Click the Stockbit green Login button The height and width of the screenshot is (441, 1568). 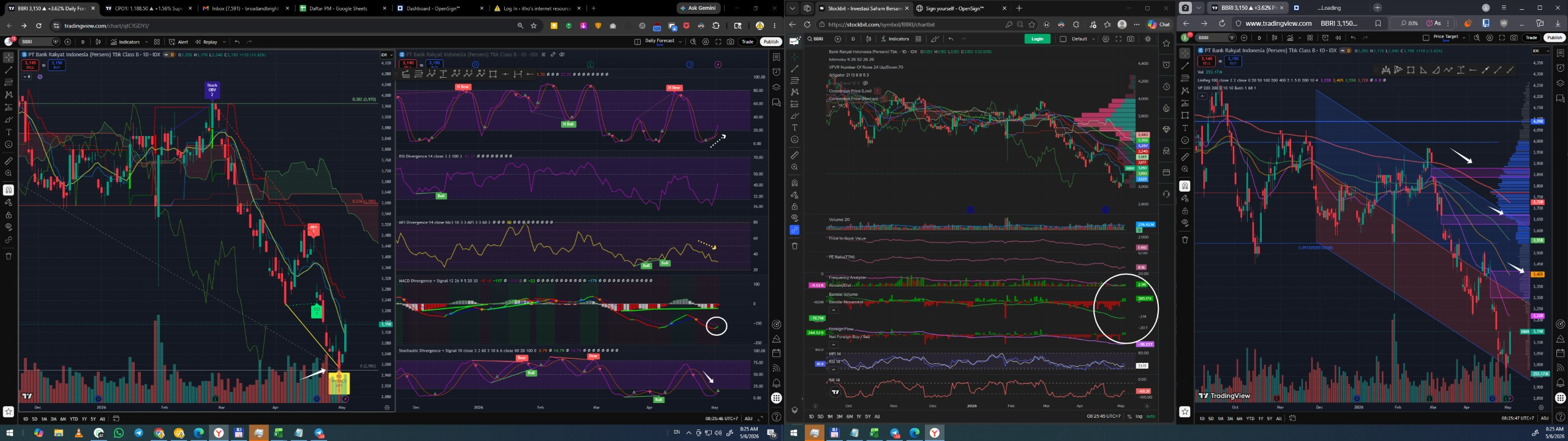1037,39
